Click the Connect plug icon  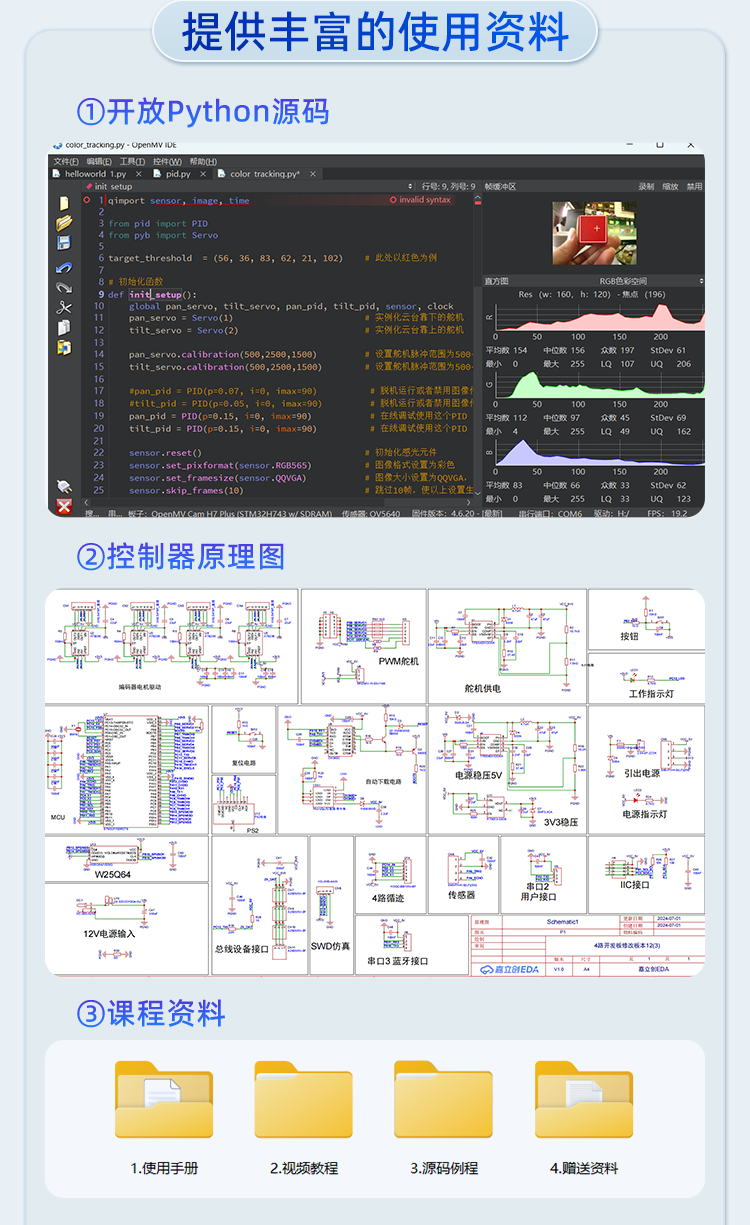click(64, 486)
